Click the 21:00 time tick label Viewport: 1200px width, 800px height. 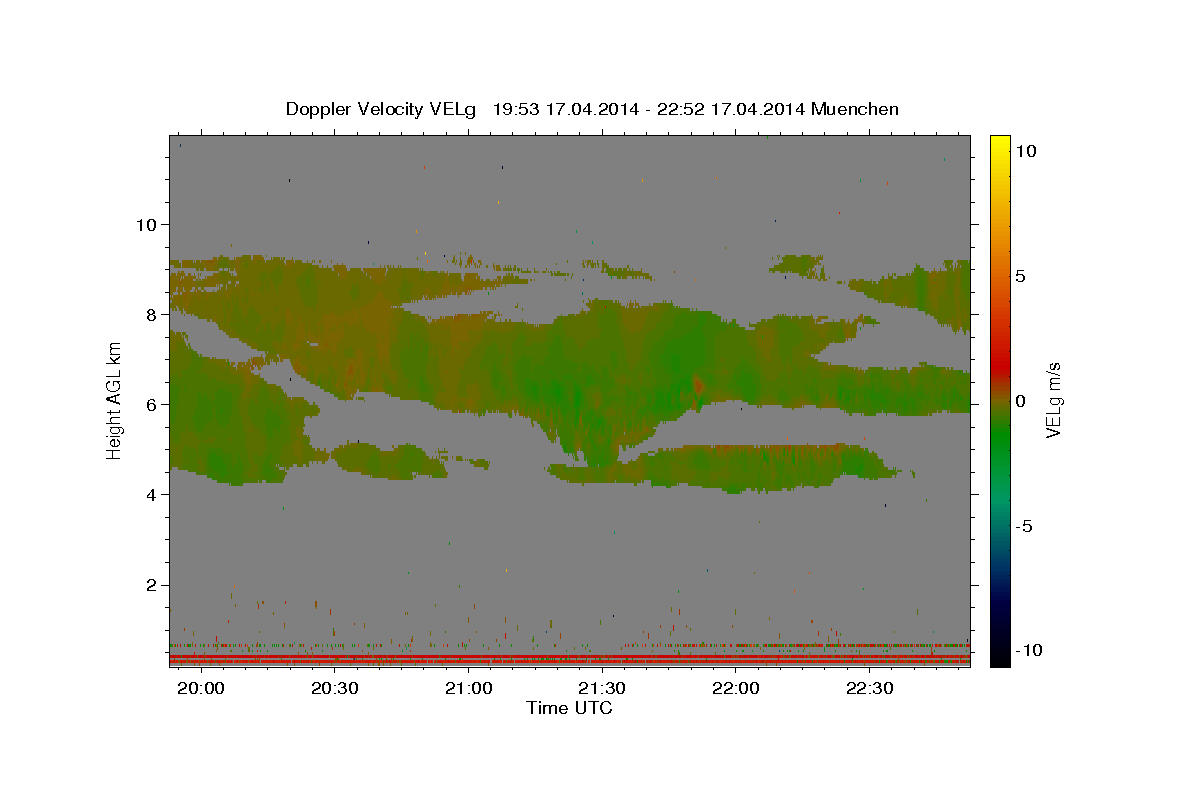[x=468, y=689]
